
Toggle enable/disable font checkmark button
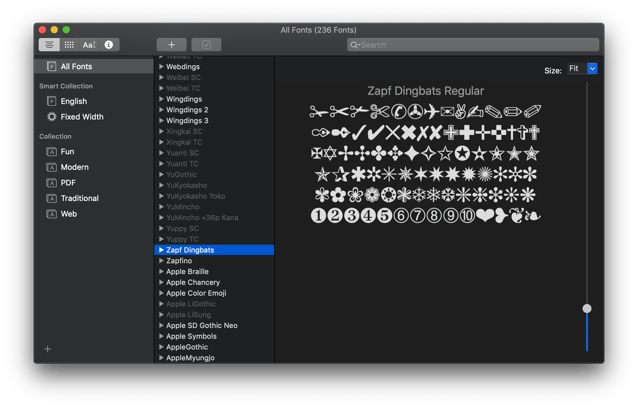(x=206, y=45)
